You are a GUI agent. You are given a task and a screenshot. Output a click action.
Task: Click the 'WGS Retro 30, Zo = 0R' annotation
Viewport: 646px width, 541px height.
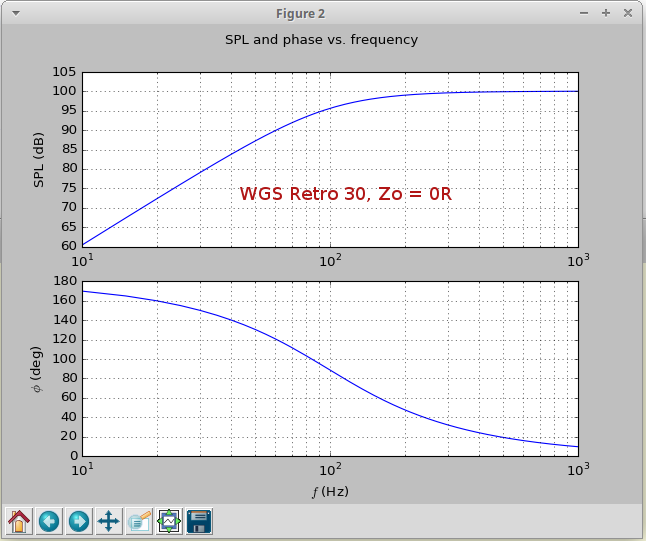(346, 194)
